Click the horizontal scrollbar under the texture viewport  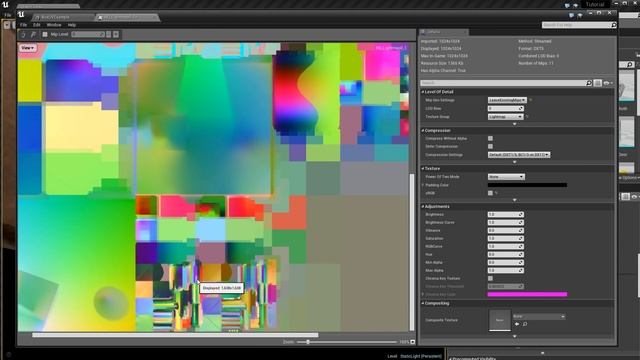point(175,335)
